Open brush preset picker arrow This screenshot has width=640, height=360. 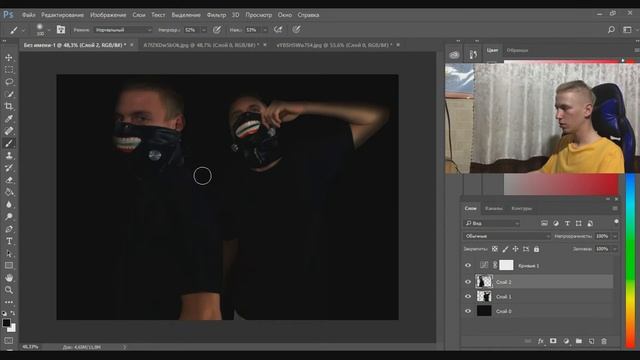point(49,30)
